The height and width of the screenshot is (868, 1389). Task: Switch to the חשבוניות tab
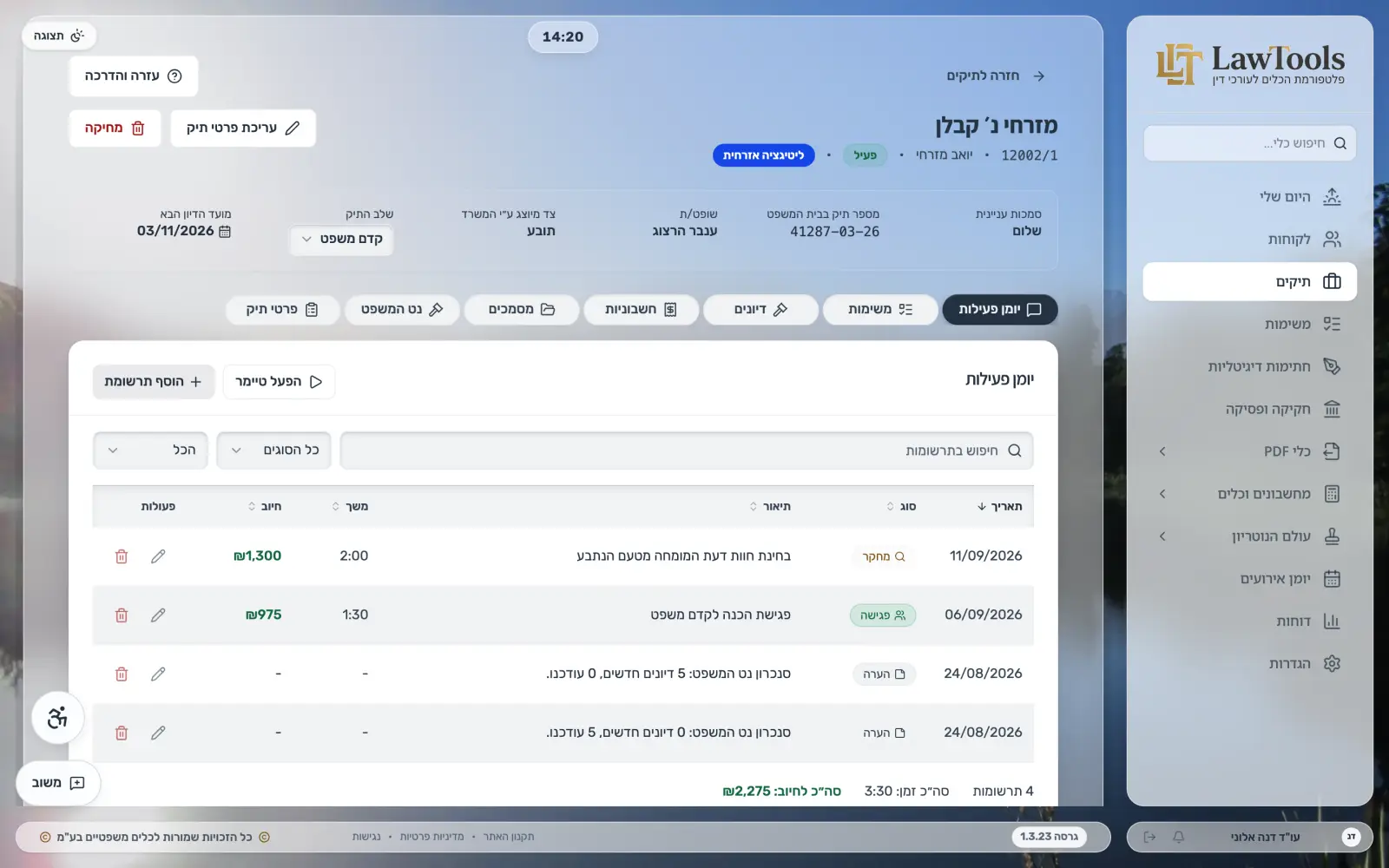click(641, 310)
